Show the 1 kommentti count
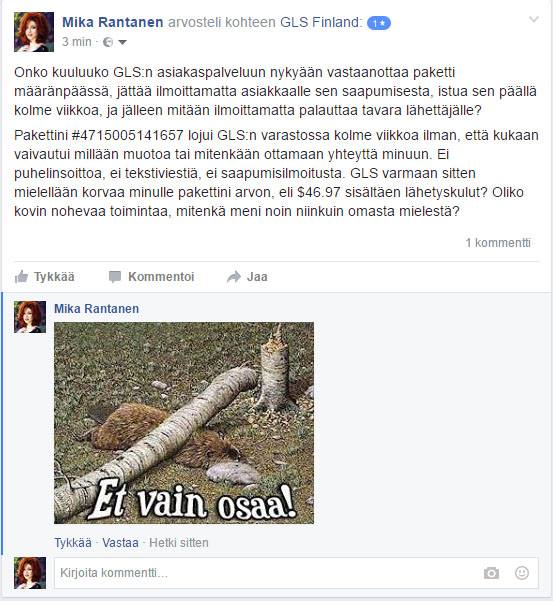Image resolution: width=553 pixels, height=601 pixels. click(x=498, y=243)
